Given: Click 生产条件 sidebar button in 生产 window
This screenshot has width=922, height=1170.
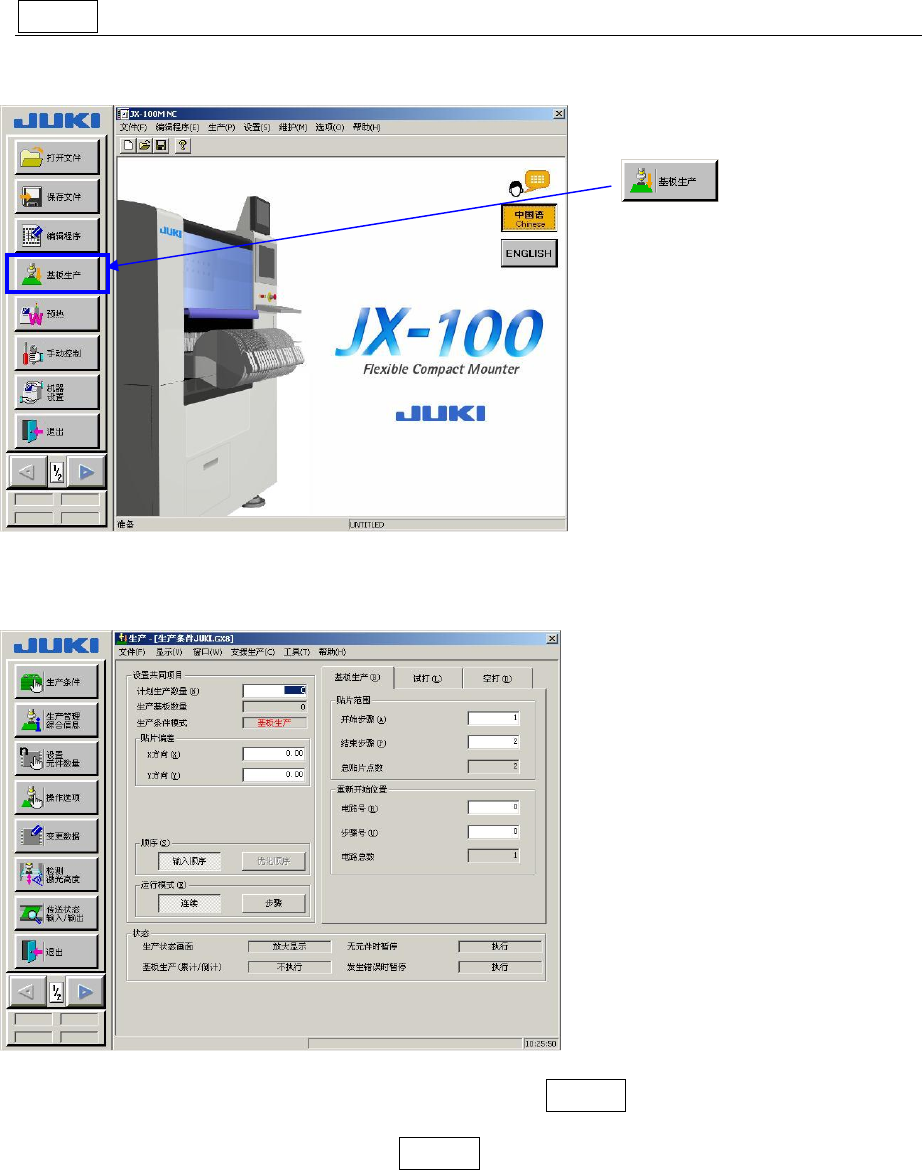Looking at the screenshot, I should [x=57, y=681].
